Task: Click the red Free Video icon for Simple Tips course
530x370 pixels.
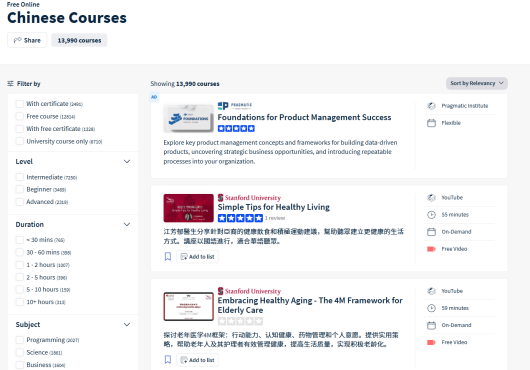Action: [x=431, y=249]
